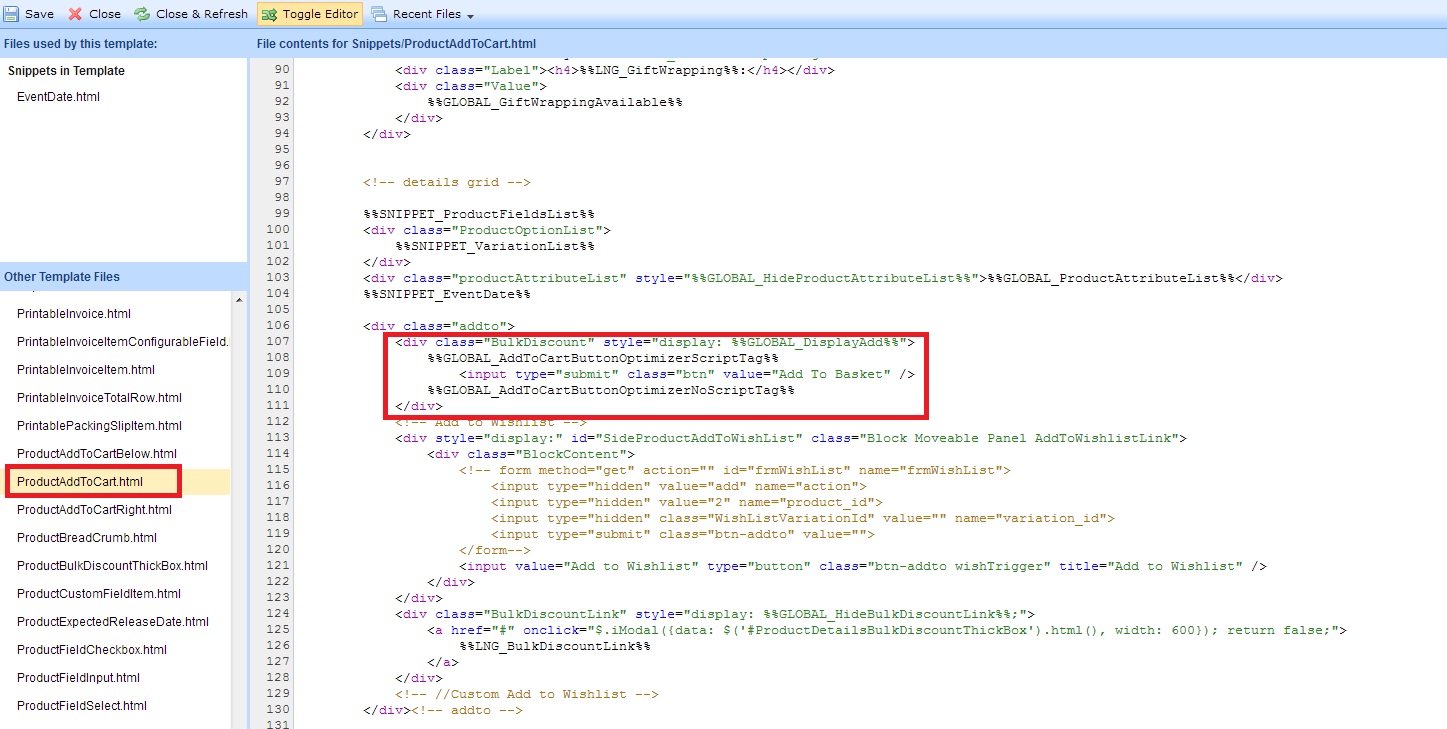The width and height of the screenshot is (1447, 729).
Task: Open PrintablePackingSlipItem.html file
Action: (x=99, y=426)
